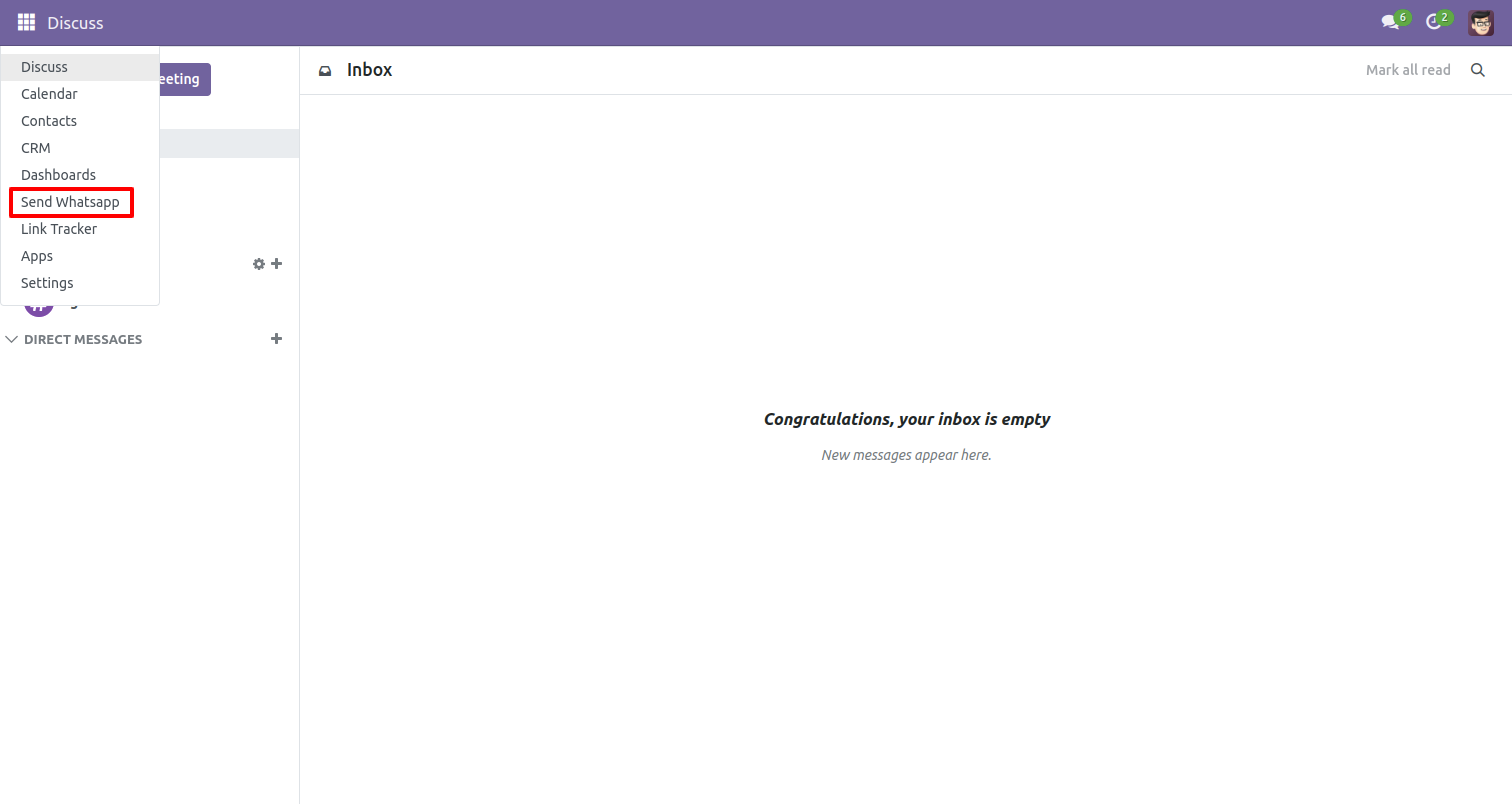
Task: Click the search magnifier icon in Inbox
Action: 1478,70
